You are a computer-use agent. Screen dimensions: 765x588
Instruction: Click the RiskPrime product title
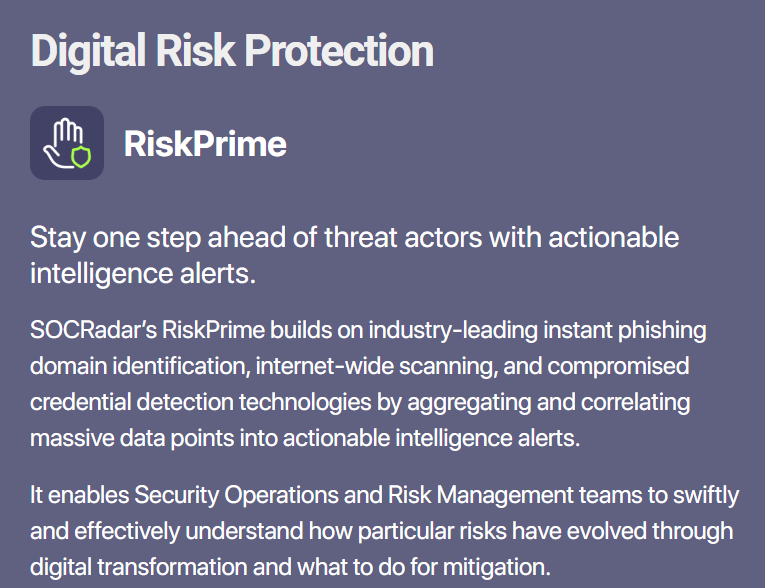tap(205, 144)
